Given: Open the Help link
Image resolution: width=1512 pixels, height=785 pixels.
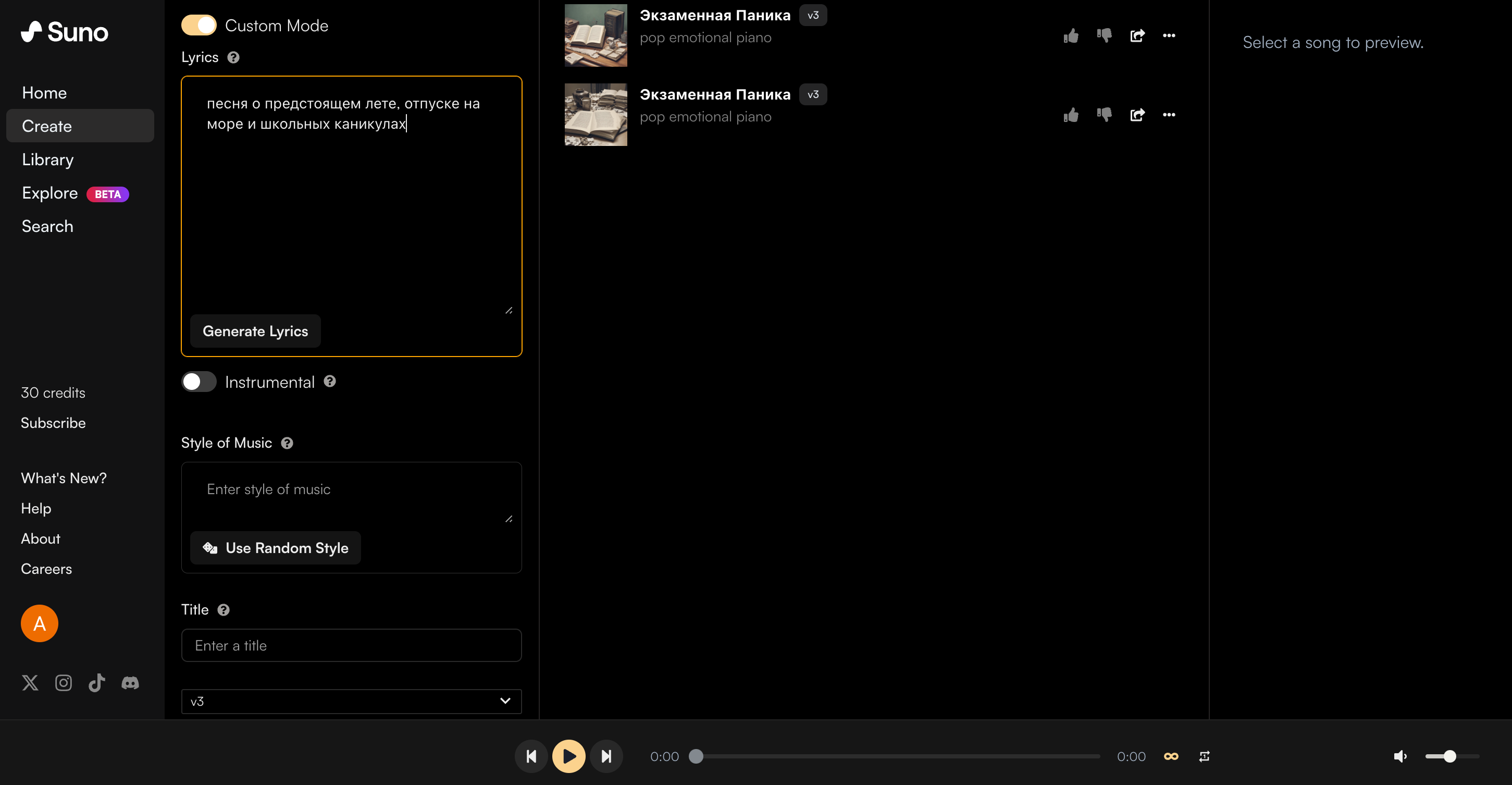Looking at the screenshot, I should [x=36, y=509].
